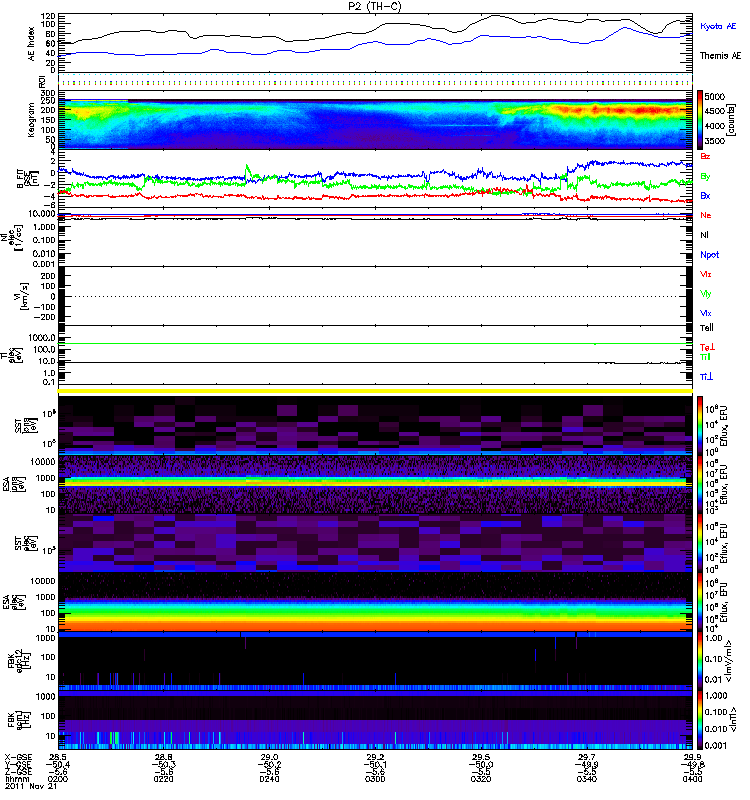This screenshot has height=800, width=750.
Task: Pick the Keogram counts color bar
Action: [700, 120]
